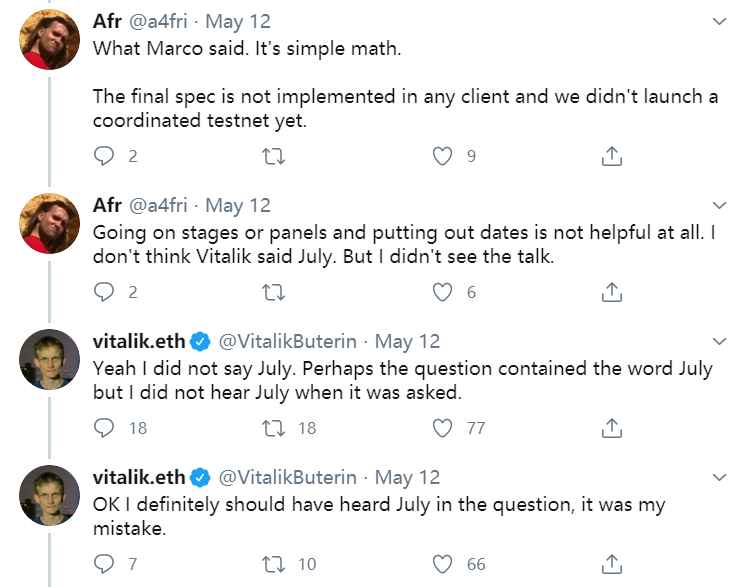Like Afr's tweet with 9 likes

click(443, 156)
